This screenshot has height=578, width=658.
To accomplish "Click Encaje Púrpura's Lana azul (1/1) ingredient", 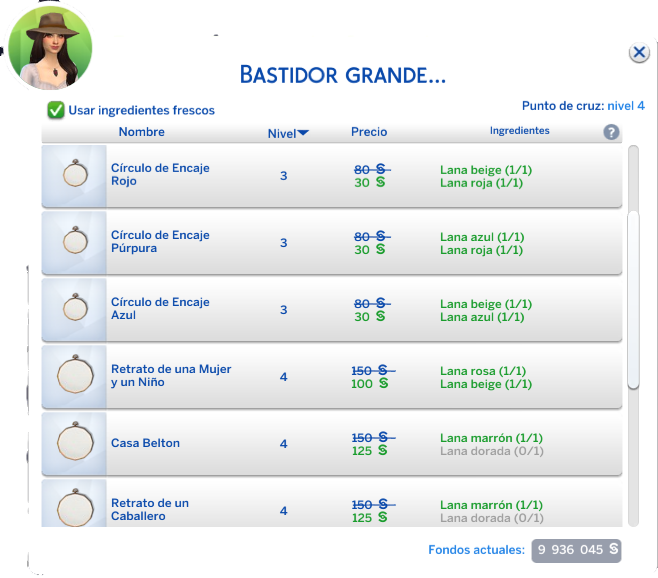I will (x=482, y=237).
